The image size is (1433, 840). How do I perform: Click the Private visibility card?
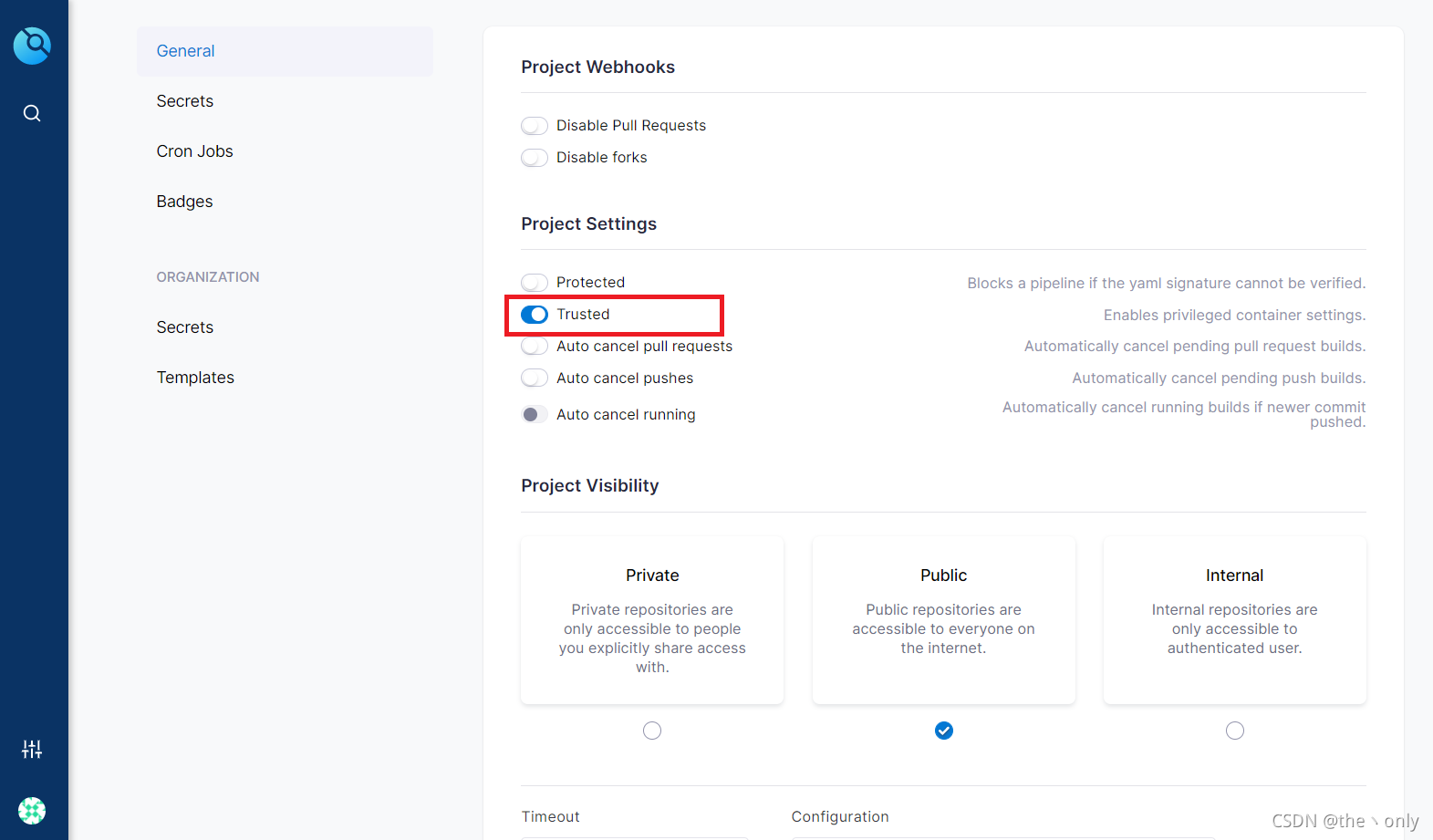coord(652,620)
